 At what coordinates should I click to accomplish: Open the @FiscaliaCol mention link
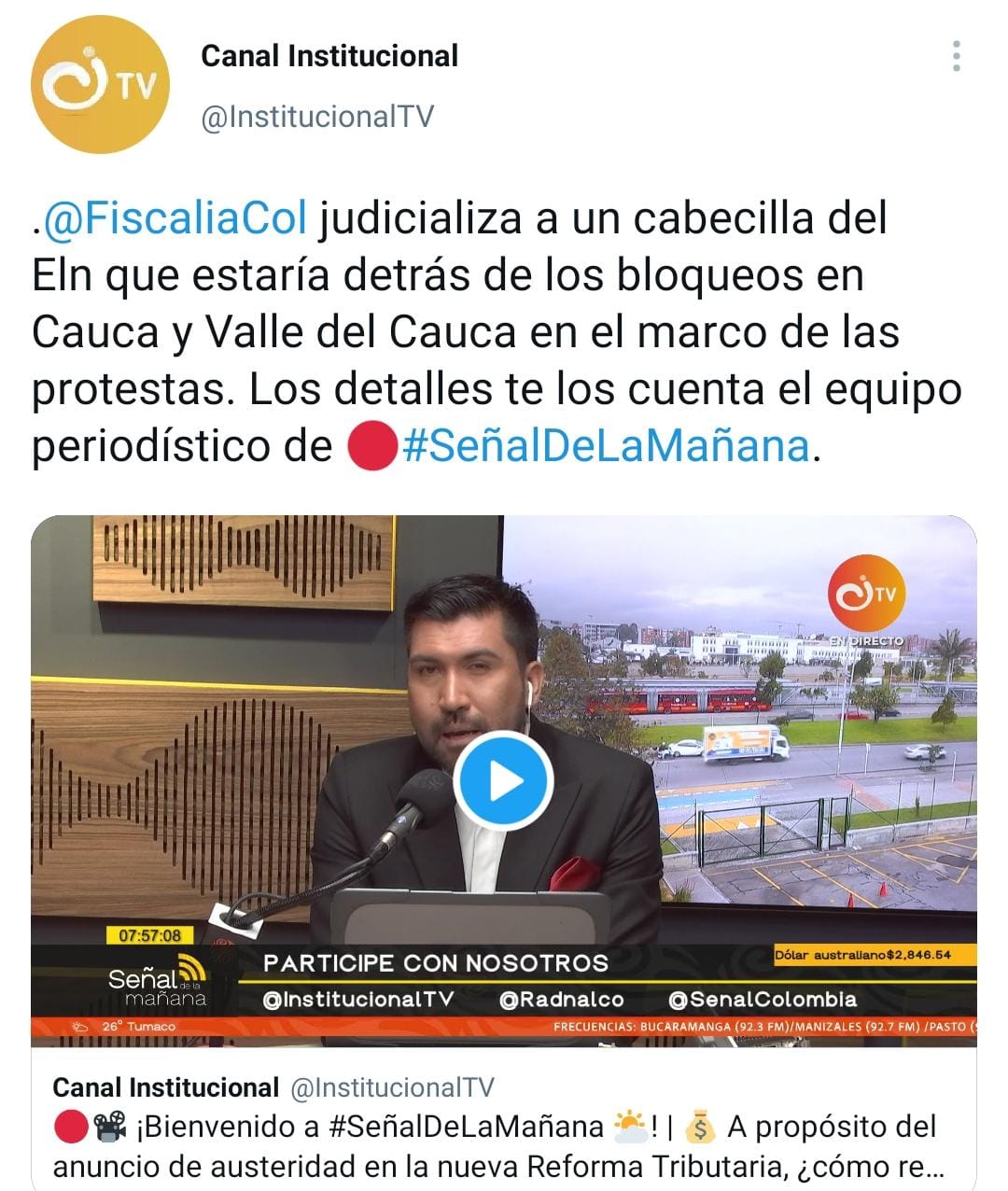click(x=175, y=217)
